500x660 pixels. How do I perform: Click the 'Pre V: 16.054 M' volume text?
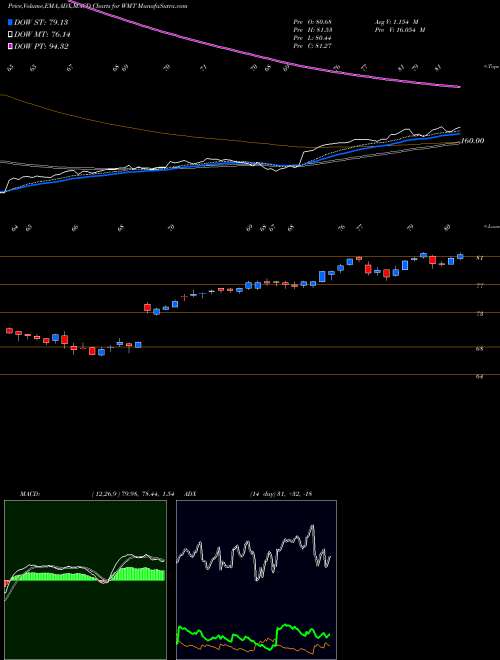coord(399,30)
